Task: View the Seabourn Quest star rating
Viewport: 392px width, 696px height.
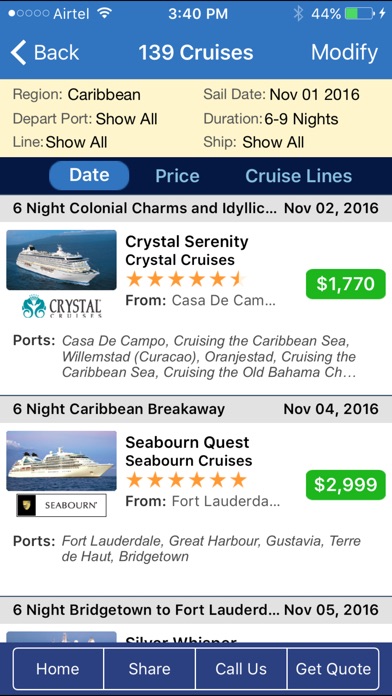Action: (x=186, y=480)
